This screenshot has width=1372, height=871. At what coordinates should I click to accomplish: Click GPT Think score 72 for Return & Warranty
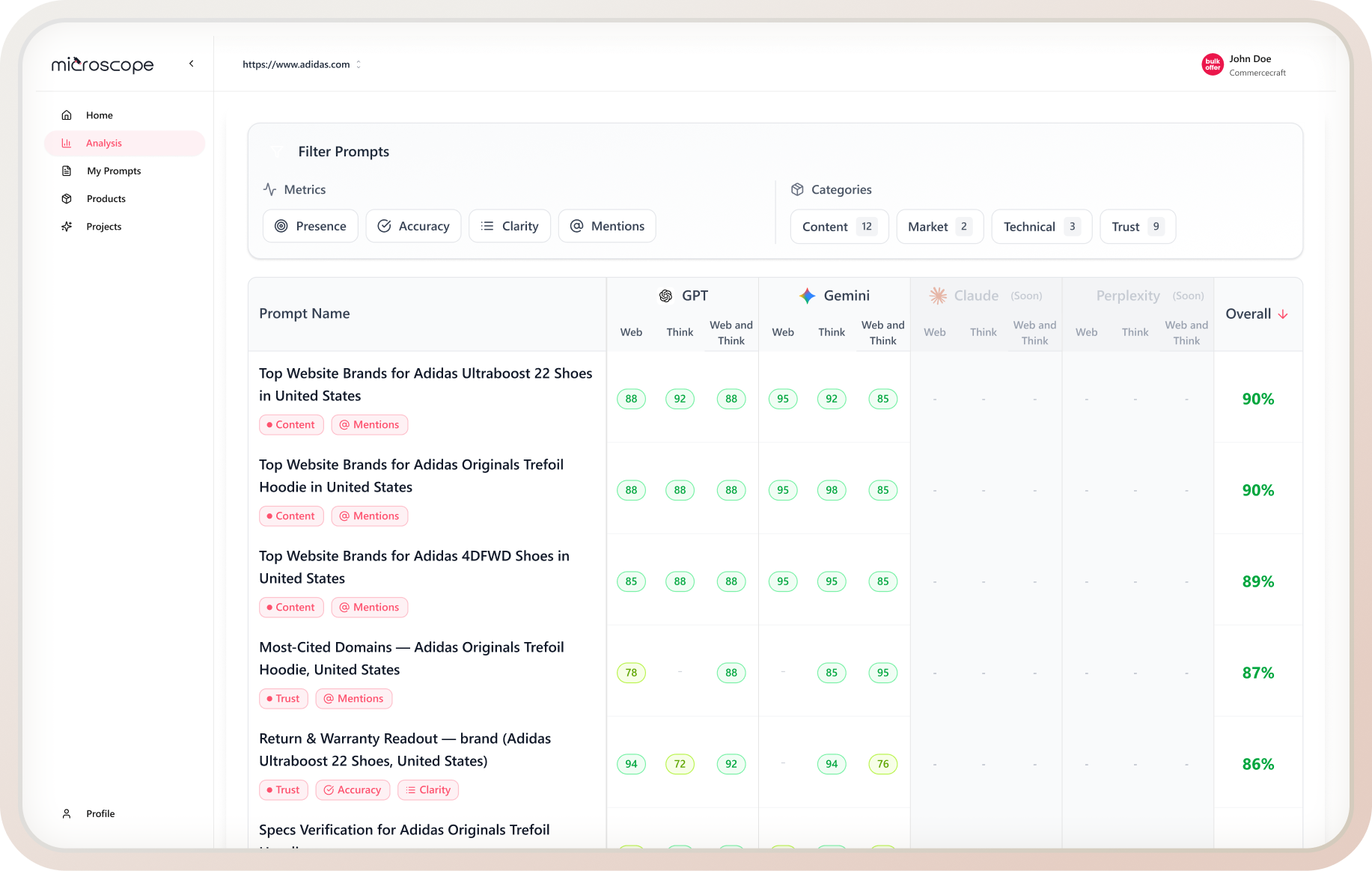[680, 764]
